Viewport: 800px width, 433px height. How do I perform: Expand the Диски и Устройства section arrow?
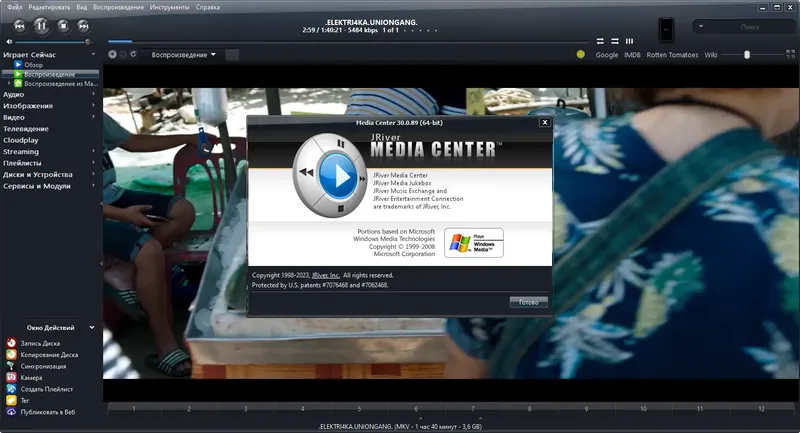tap(93, 174)
